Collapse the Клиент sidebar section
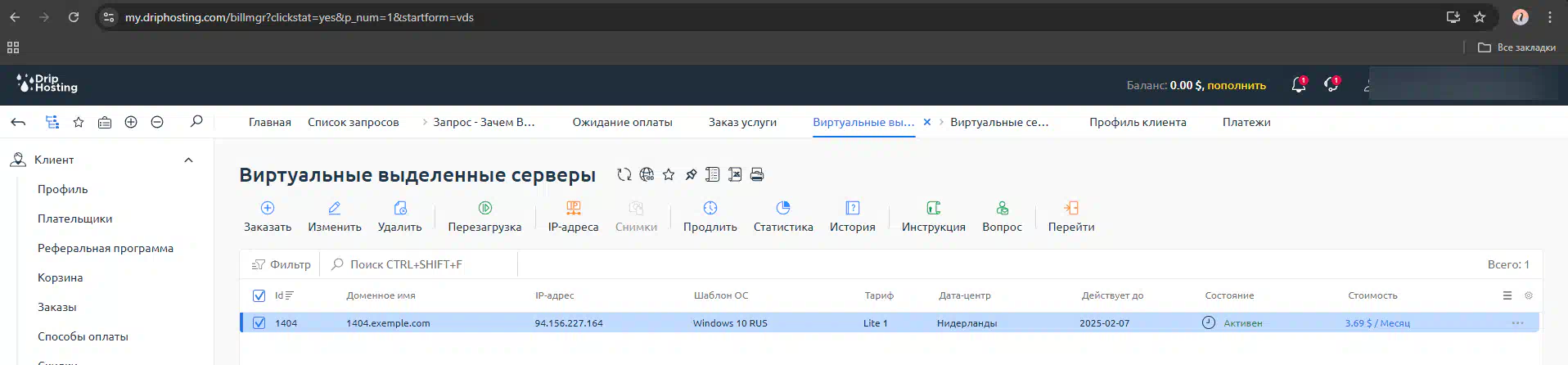Viewport: 1568px width, 365px height. pos(188,160)
